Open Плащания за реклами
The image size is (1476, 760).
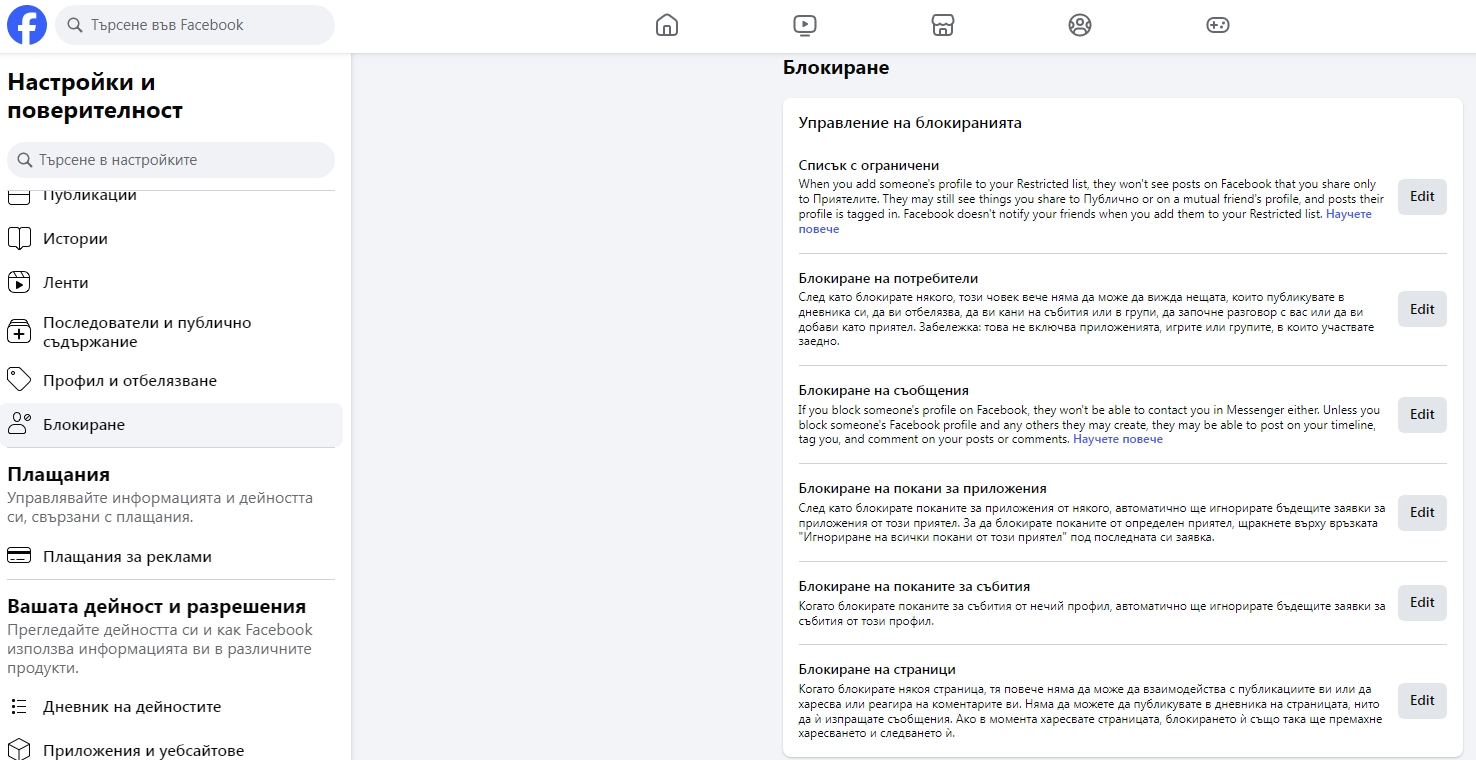pos(127,557)
